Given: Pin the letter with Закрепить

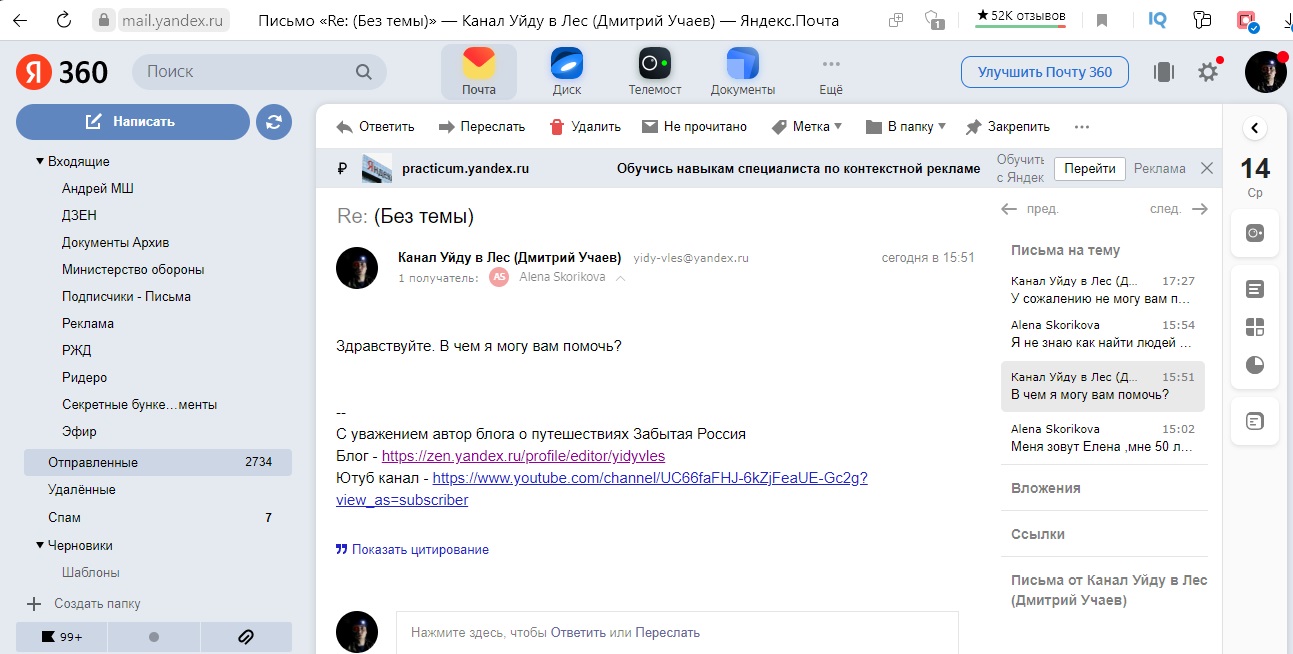Looking at the screenshot, I should pyautogui.click(x=1008, y=127).
